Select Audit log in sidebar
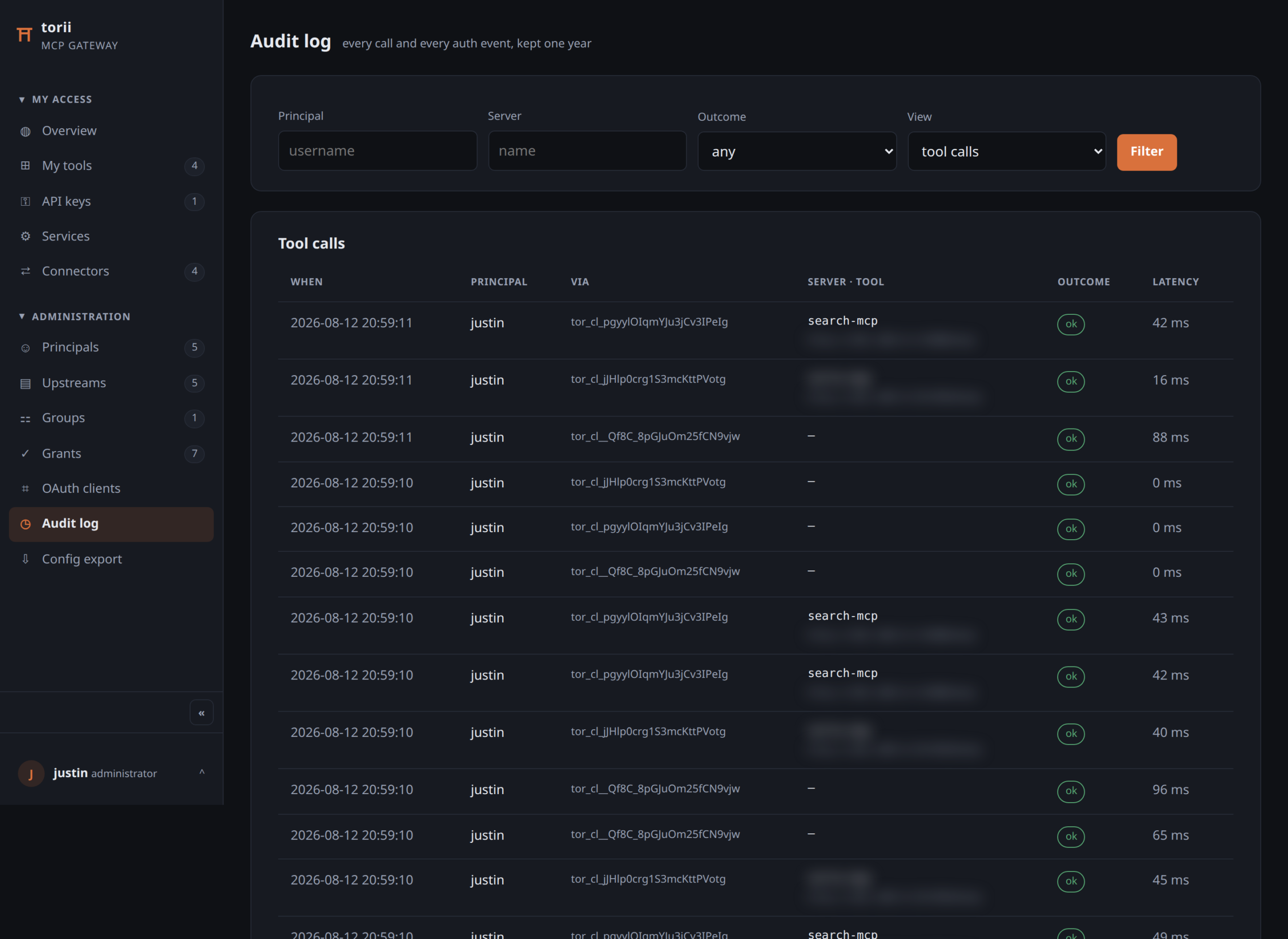Viewport: 1288px width, 939px height. click(x=112, y=524)
